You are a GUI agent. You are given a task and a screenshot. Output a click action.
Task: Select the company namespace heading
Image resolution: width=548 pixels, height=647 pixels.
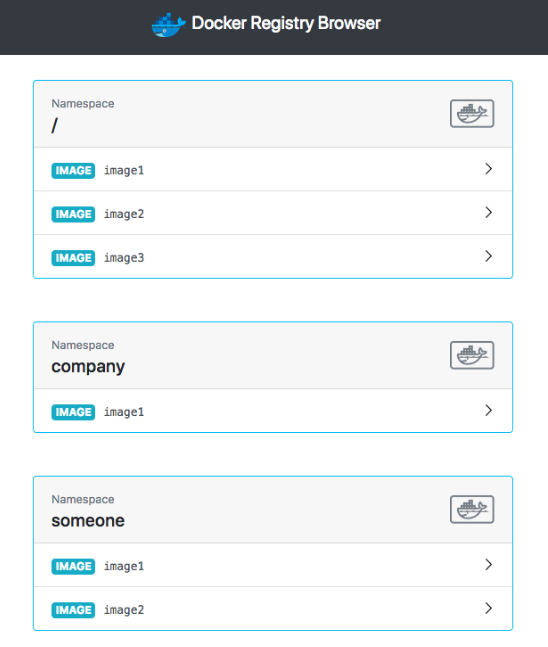point(88,367)
